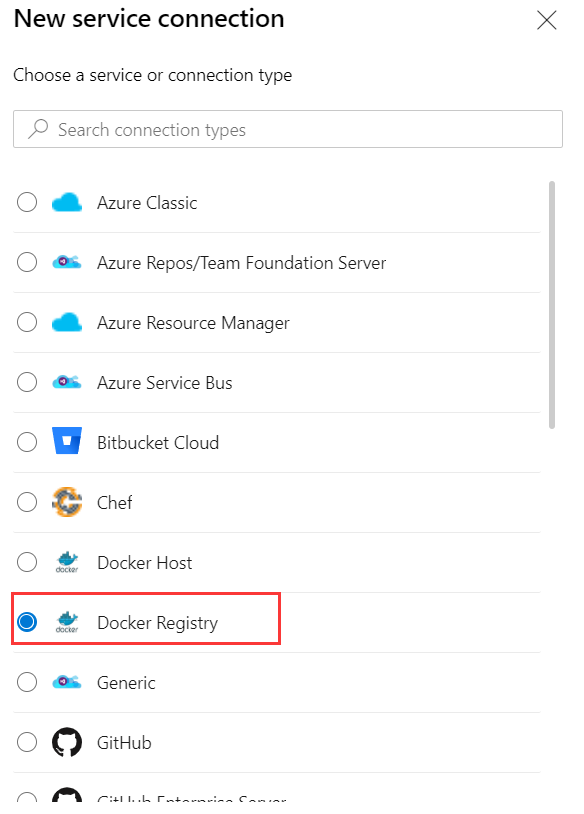
Task: Click the search magnifier icon
Action: 38,129
